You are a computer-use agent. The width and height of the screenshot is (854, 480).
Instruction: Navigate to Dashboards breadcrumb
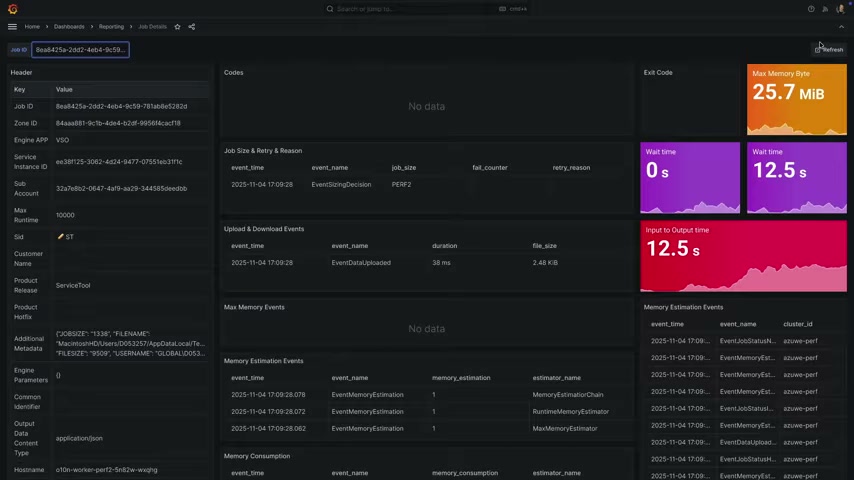click(69, 27)
